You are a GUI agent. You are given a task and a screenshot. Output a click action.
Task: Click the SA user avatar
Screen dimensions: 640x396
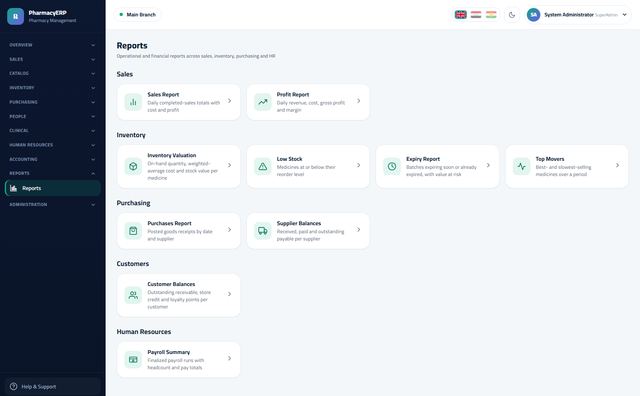click(533, 15)
